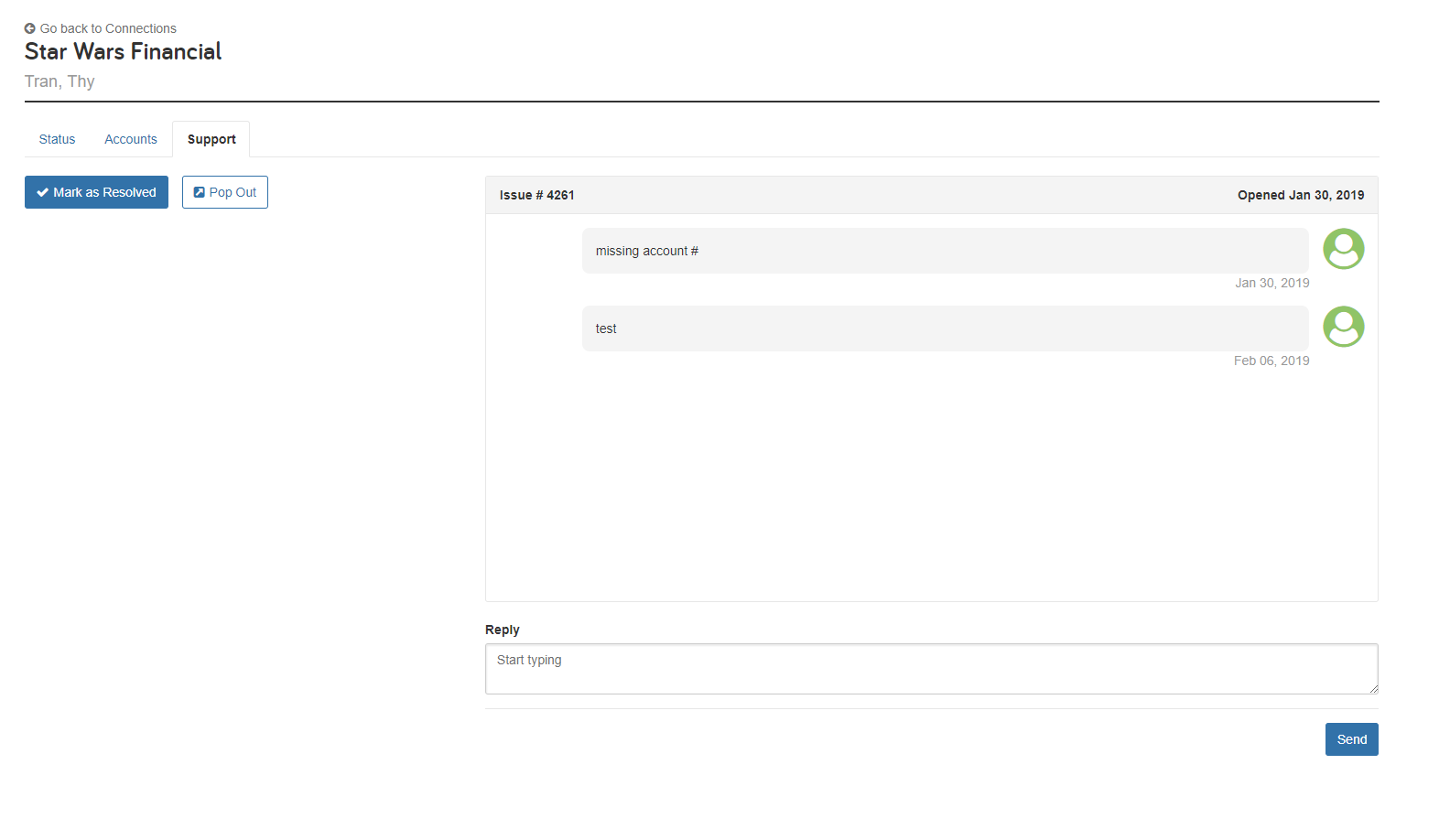Click Opened Jan 30, 2019 text
Image resolution: width=1450 pixels, height=840 pixels.
coord(1301,195)
